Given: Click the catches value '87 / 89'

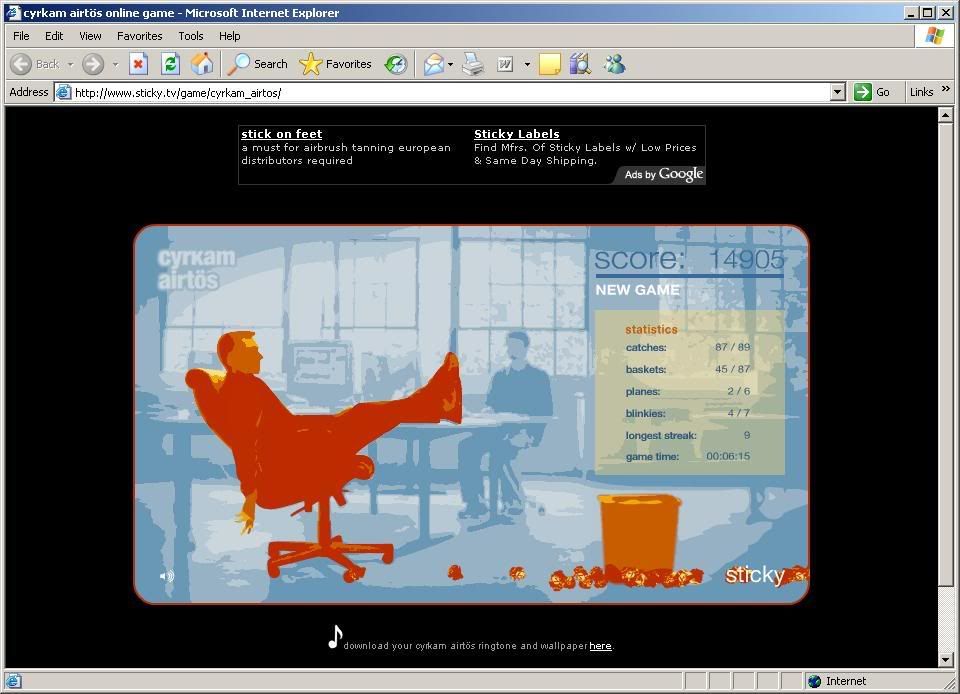Looking at the screenshot, I should tap(732, 347).
